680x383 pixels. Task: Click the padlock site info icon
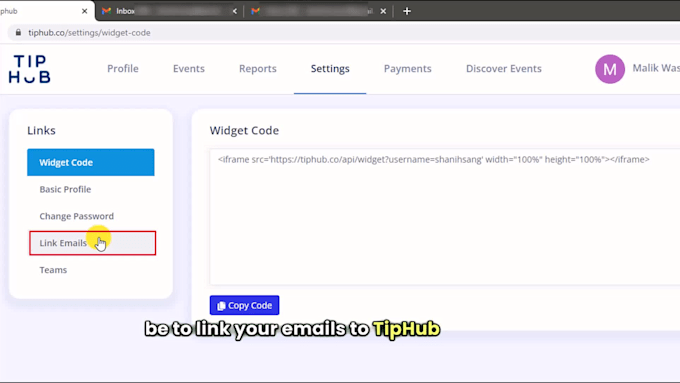pyautogui.click(x=18, y=33)
